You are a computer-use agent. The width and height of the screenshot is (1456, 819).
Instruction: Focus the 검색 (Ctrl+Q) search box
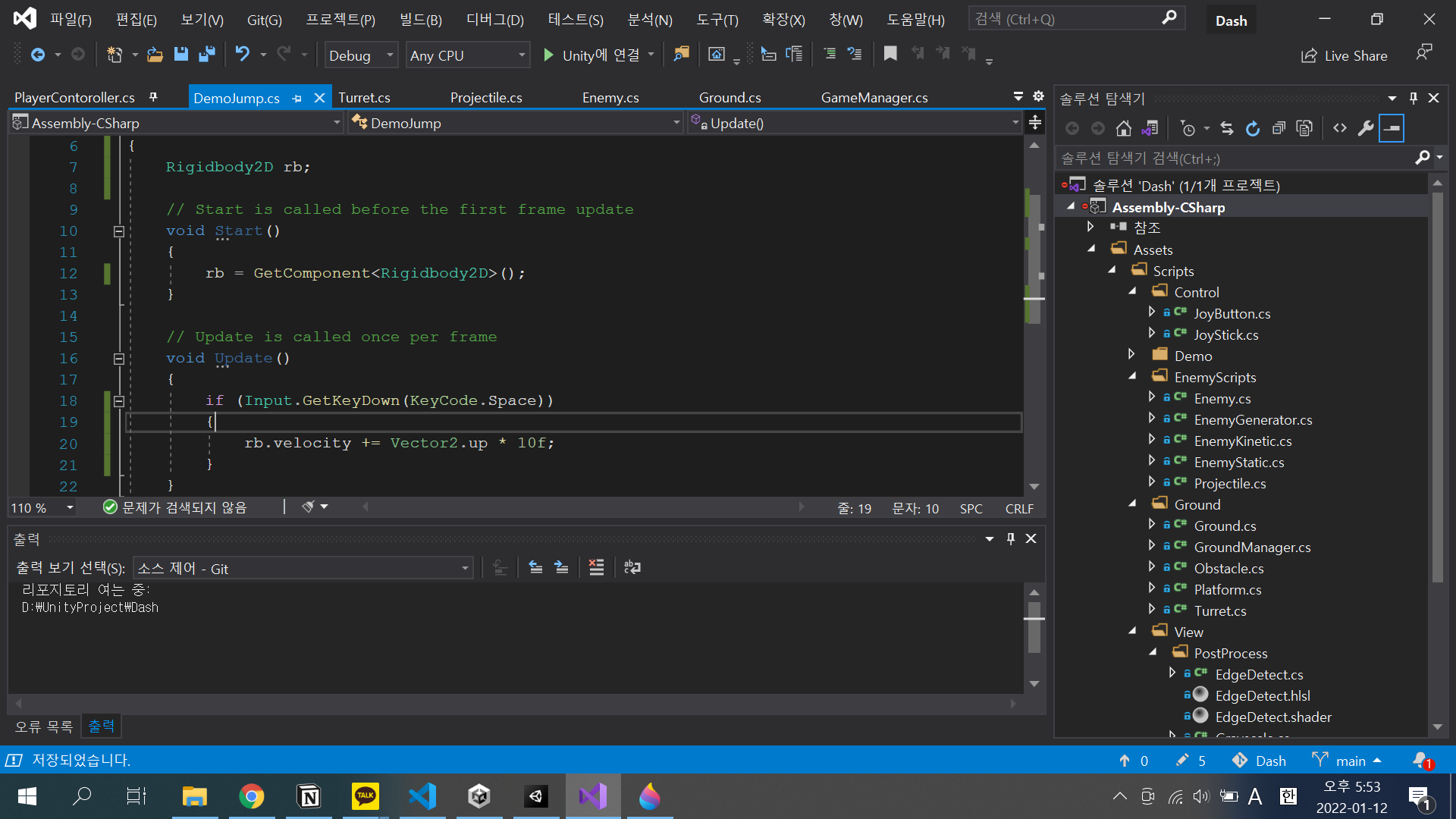pos(1077,19)
